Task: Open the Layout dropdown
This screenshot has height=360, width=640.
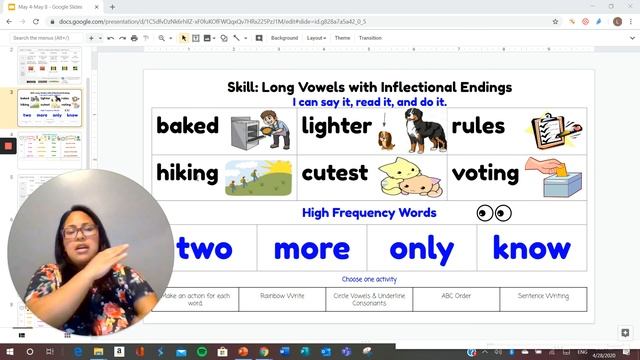Action: pos(316,38)
